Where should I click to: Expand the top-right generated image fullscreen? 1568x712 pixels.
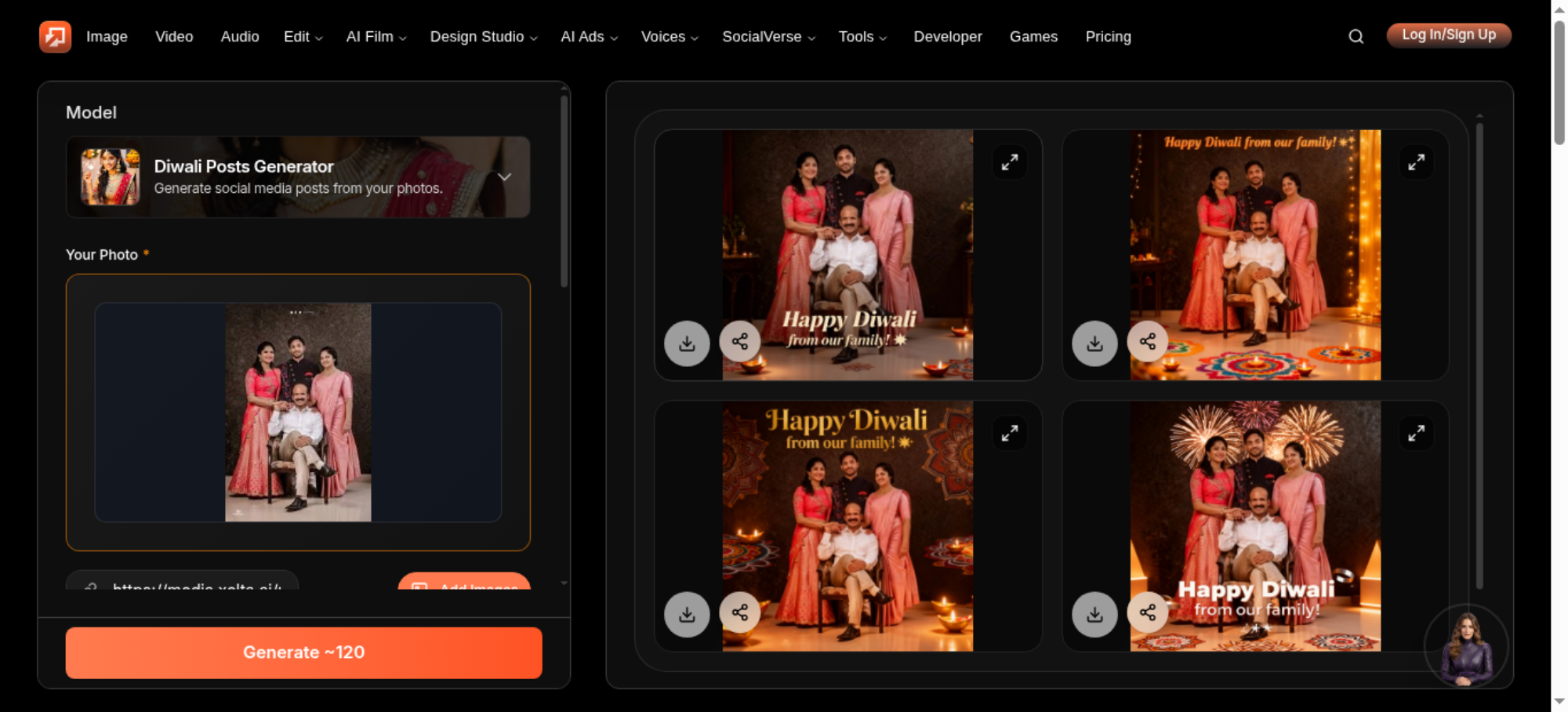1417,162
